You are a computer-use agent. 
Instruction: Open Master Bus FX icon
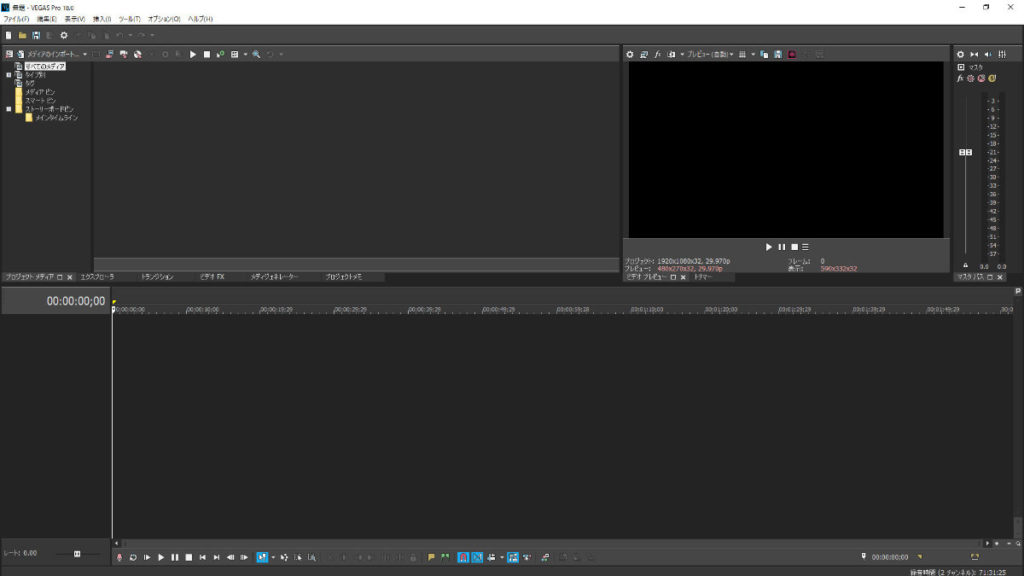tap(960, 78)
